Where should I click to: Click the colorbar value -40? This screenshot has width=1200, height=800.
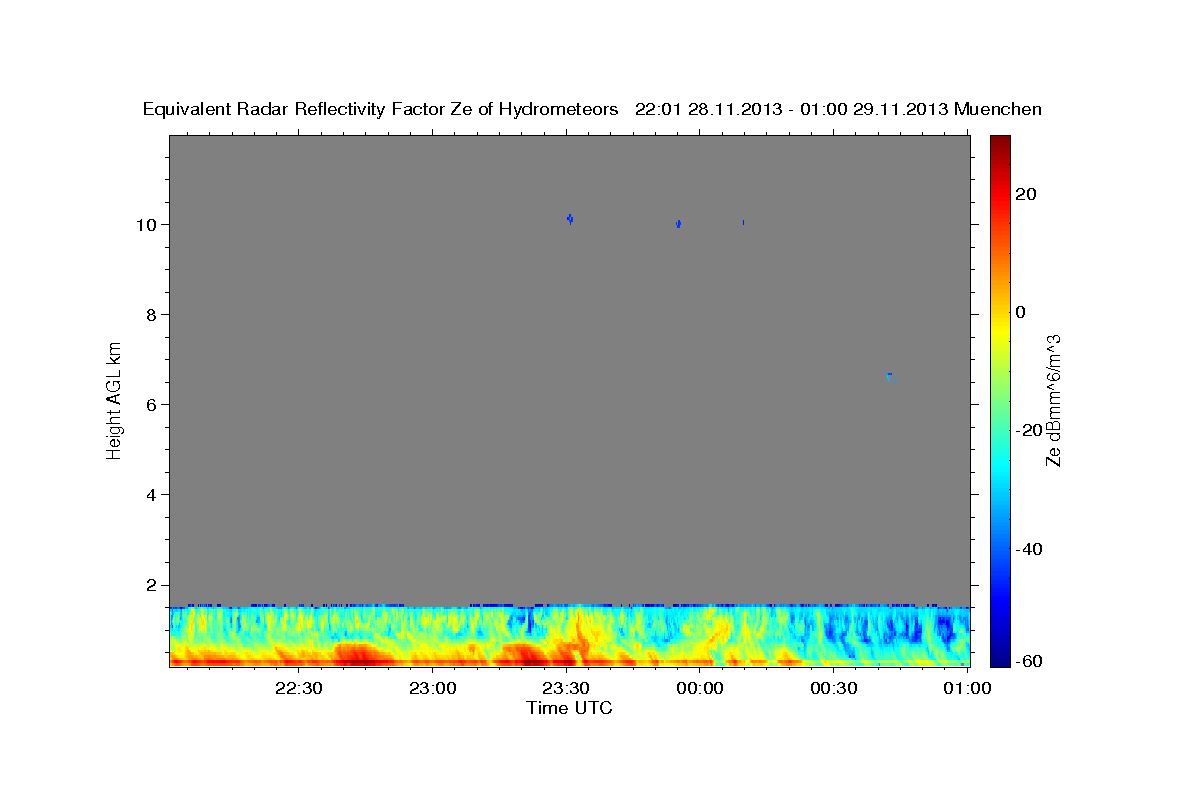[1028, 549]
